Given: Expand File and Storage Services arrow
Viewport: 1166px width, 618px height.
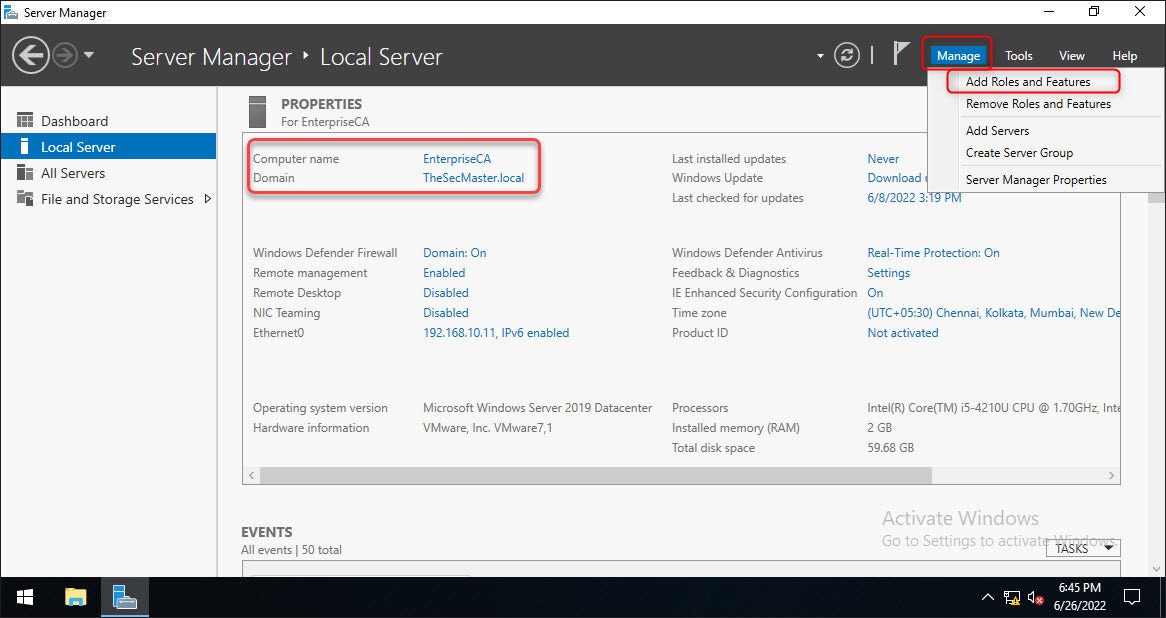Looking at the screenshot, I should (x=207, y=199).
